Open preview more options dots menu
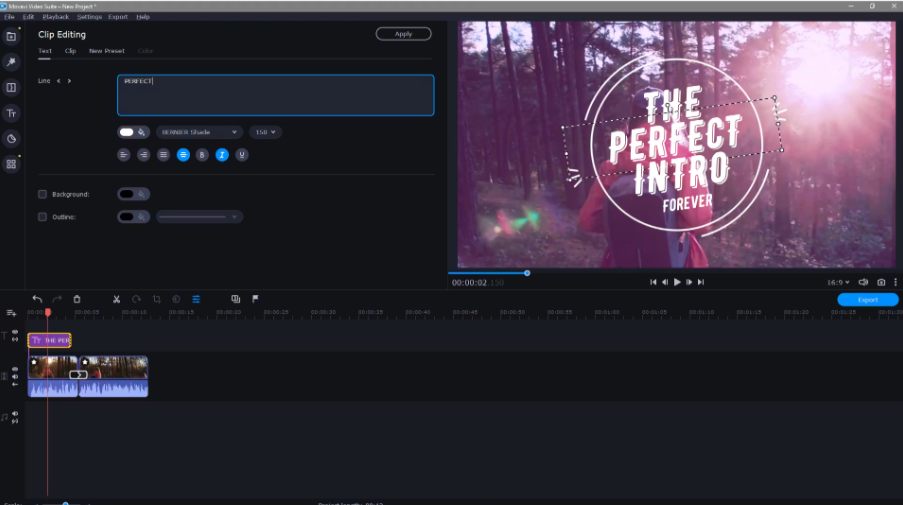 [x=896, y=282]
